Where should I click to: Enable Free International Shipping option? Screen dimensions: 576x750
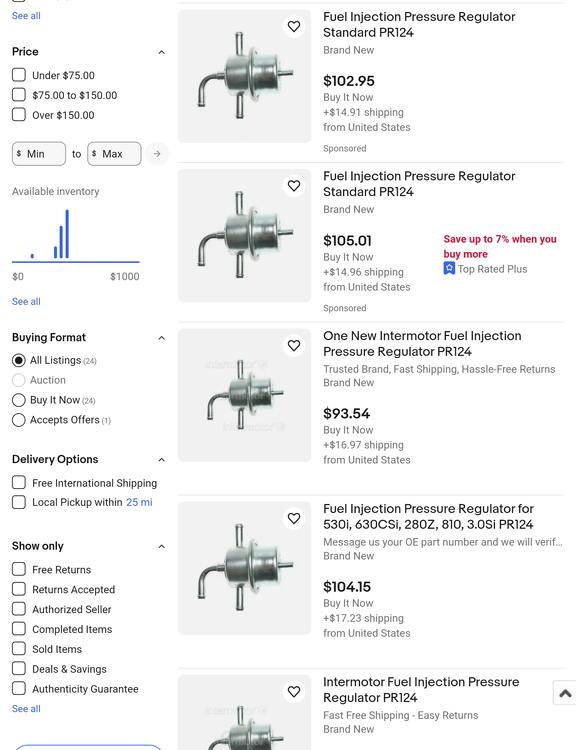coord(19,482)
